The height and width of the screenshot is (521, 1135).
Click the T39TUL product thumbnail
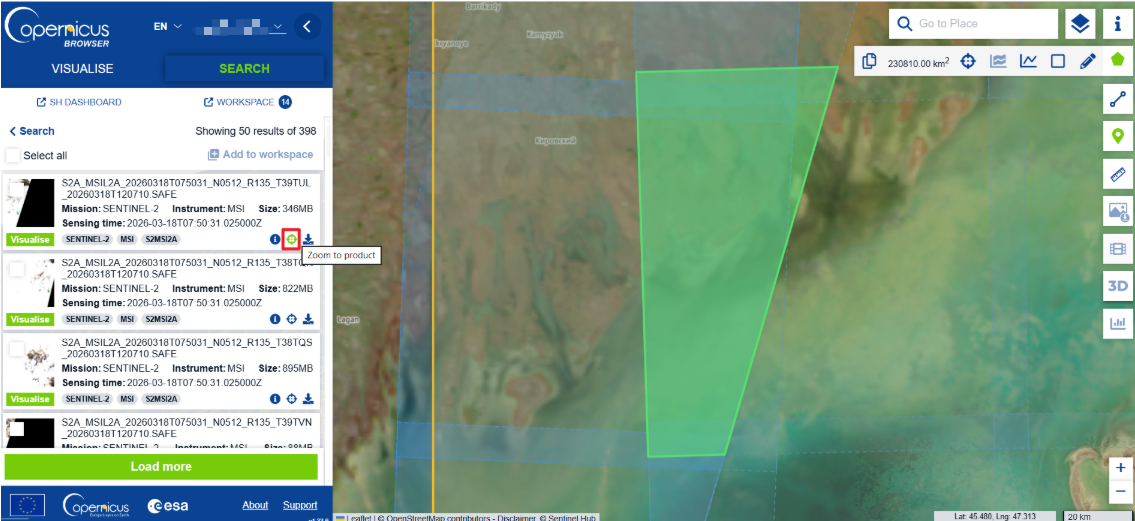click(30, 203)
